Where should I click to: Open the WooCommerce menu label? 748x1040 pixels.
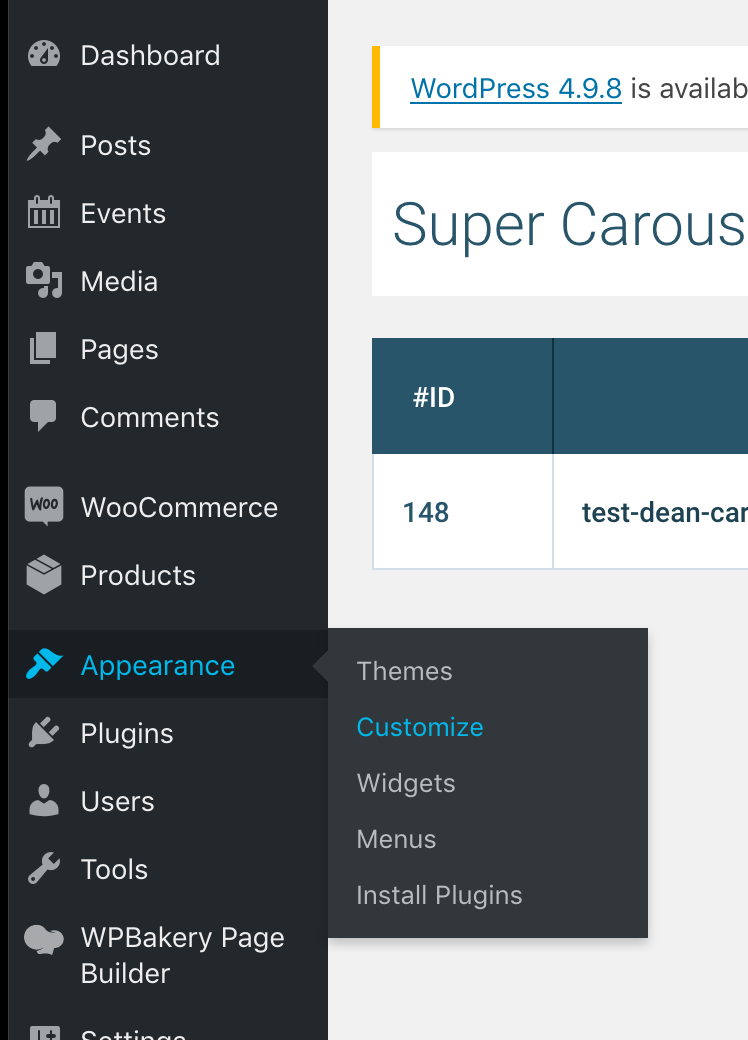[179, 507]
